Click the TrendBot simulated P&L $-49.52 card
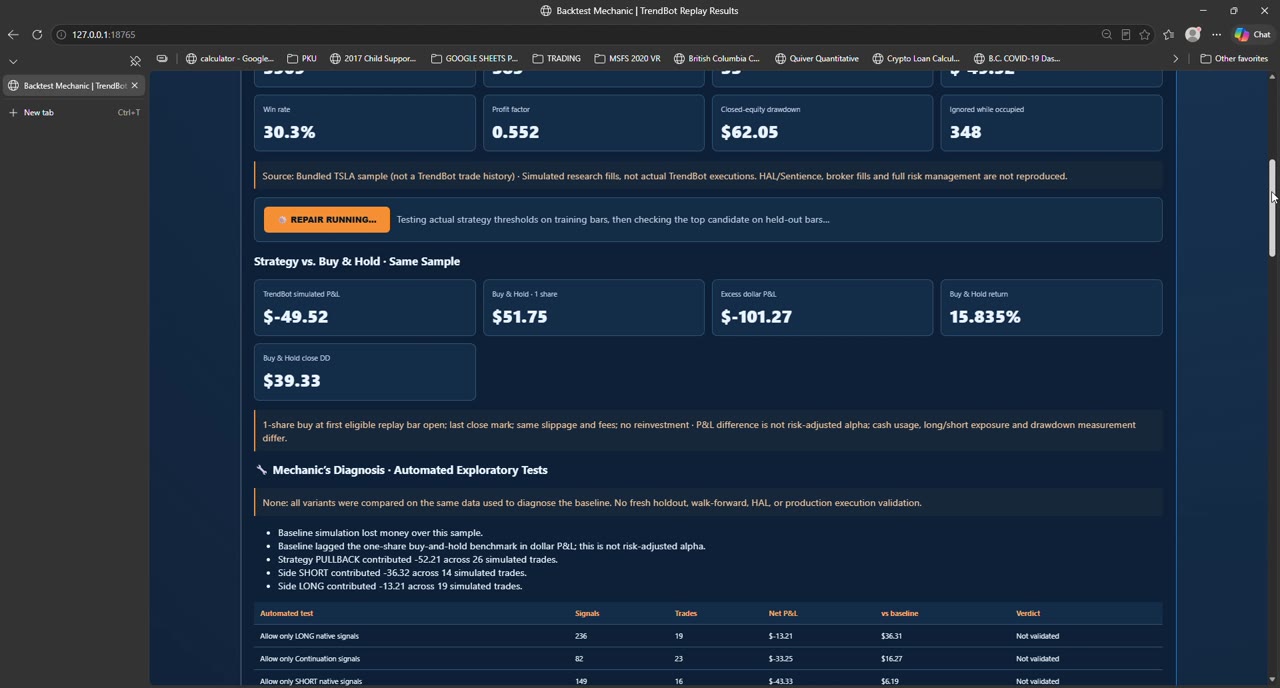1280x688 pixels. [365, 307]
